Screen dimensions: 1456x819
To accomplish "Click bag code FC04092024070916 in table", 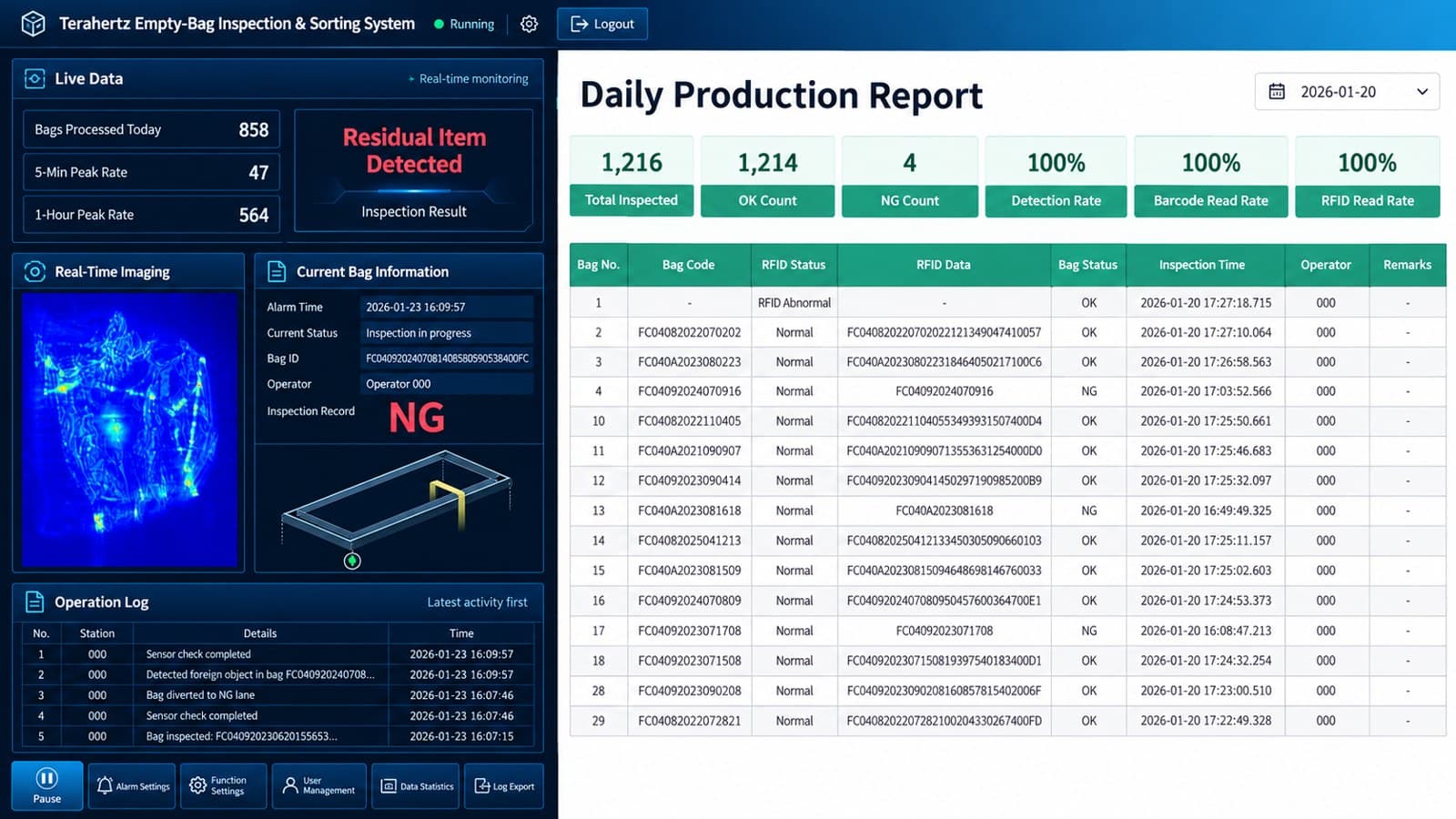I will tap(689, 391).
